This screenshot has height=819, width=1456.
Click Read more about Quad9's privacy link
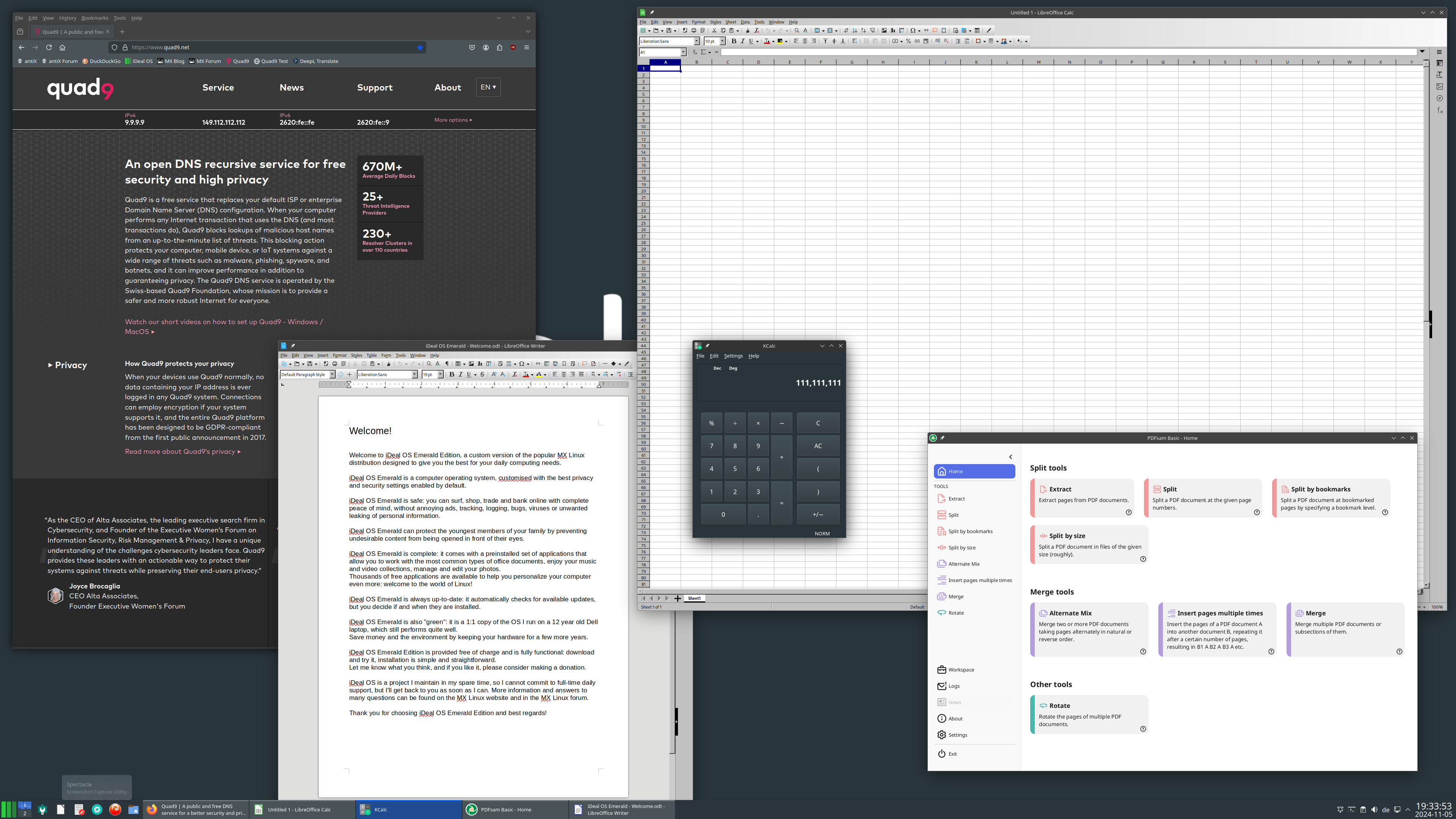182,452
